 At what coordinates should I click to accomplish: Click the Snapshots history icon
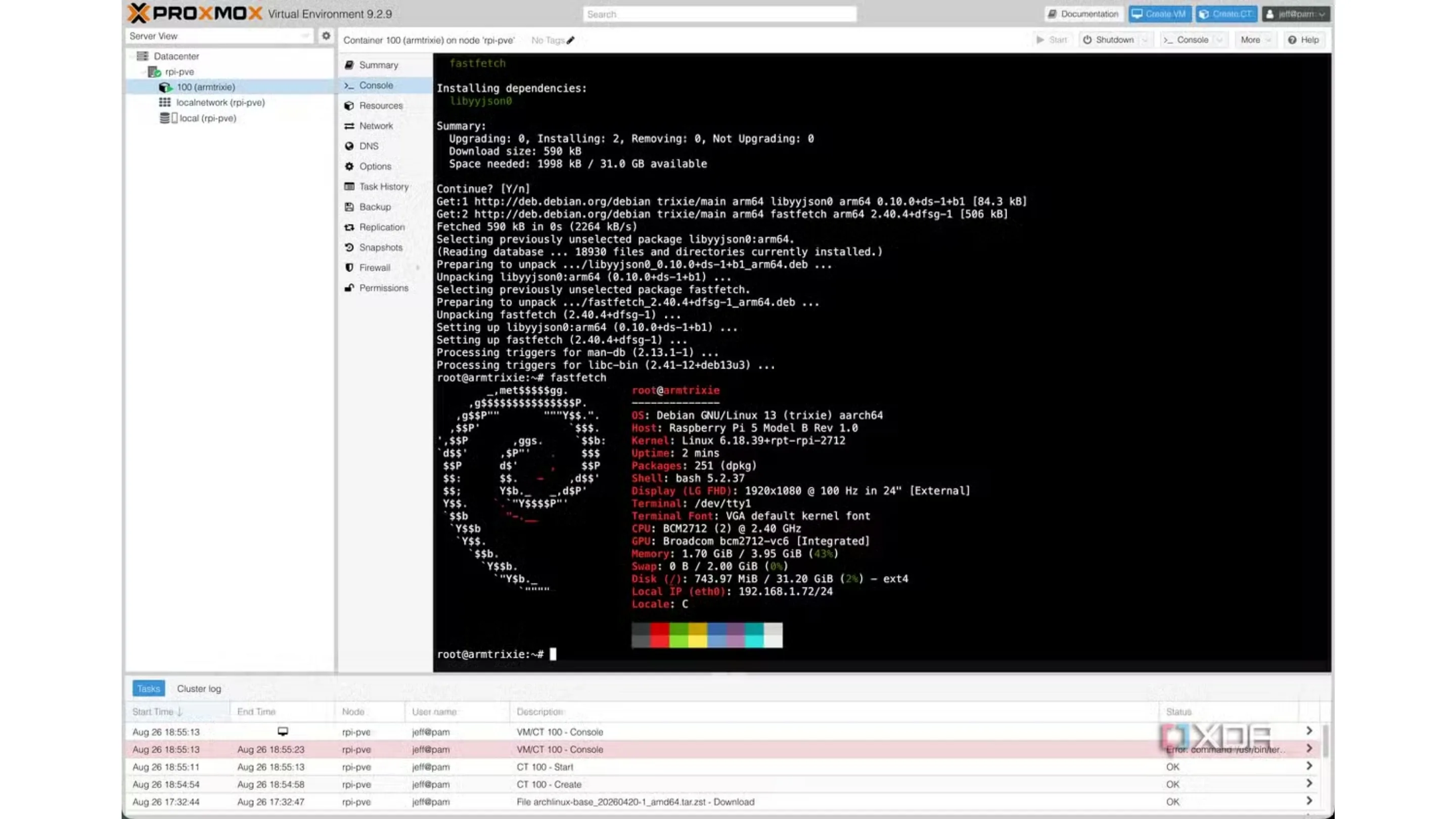click(x=349, y=248)
